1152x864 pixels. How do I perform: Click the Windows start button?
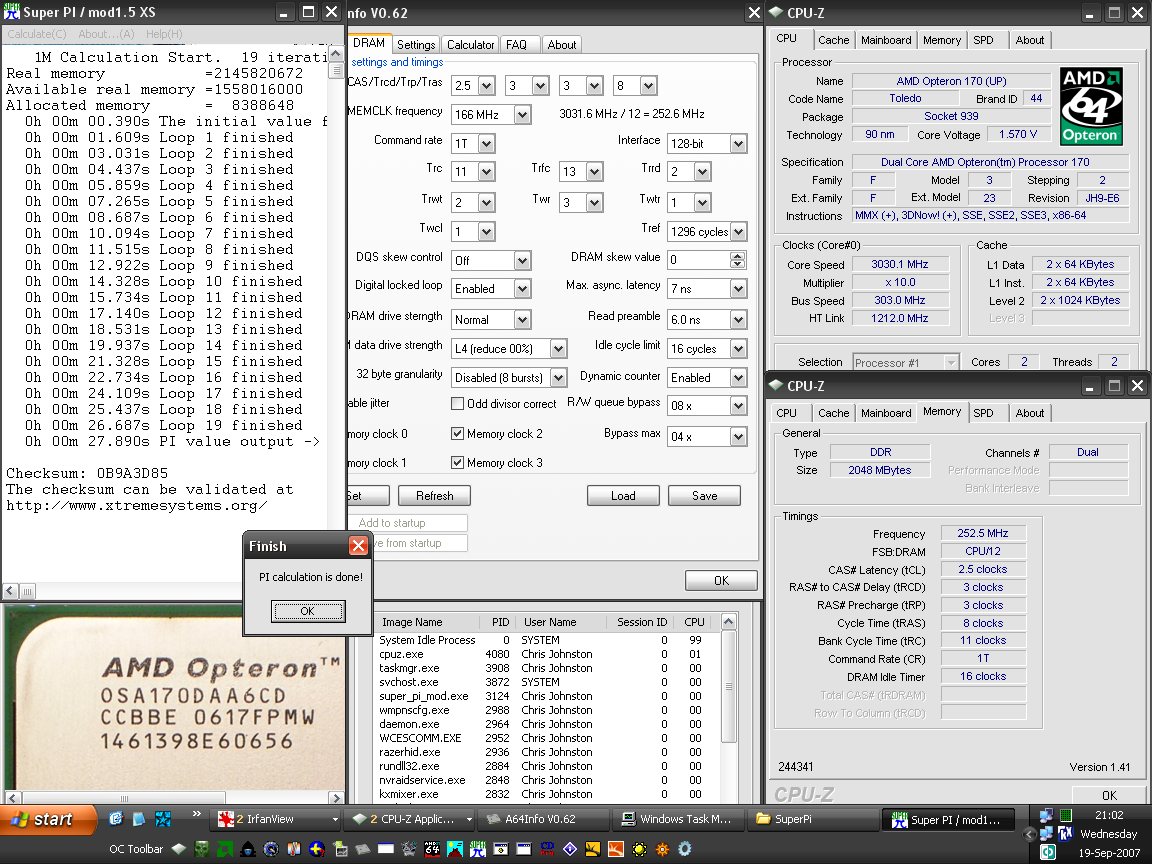(x=48, y=819)
